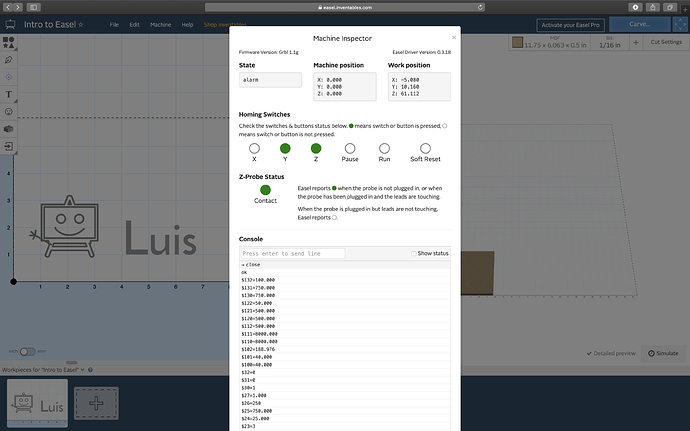
Task: Star the Intro to Easel project
Action: [x=81, y=25]
